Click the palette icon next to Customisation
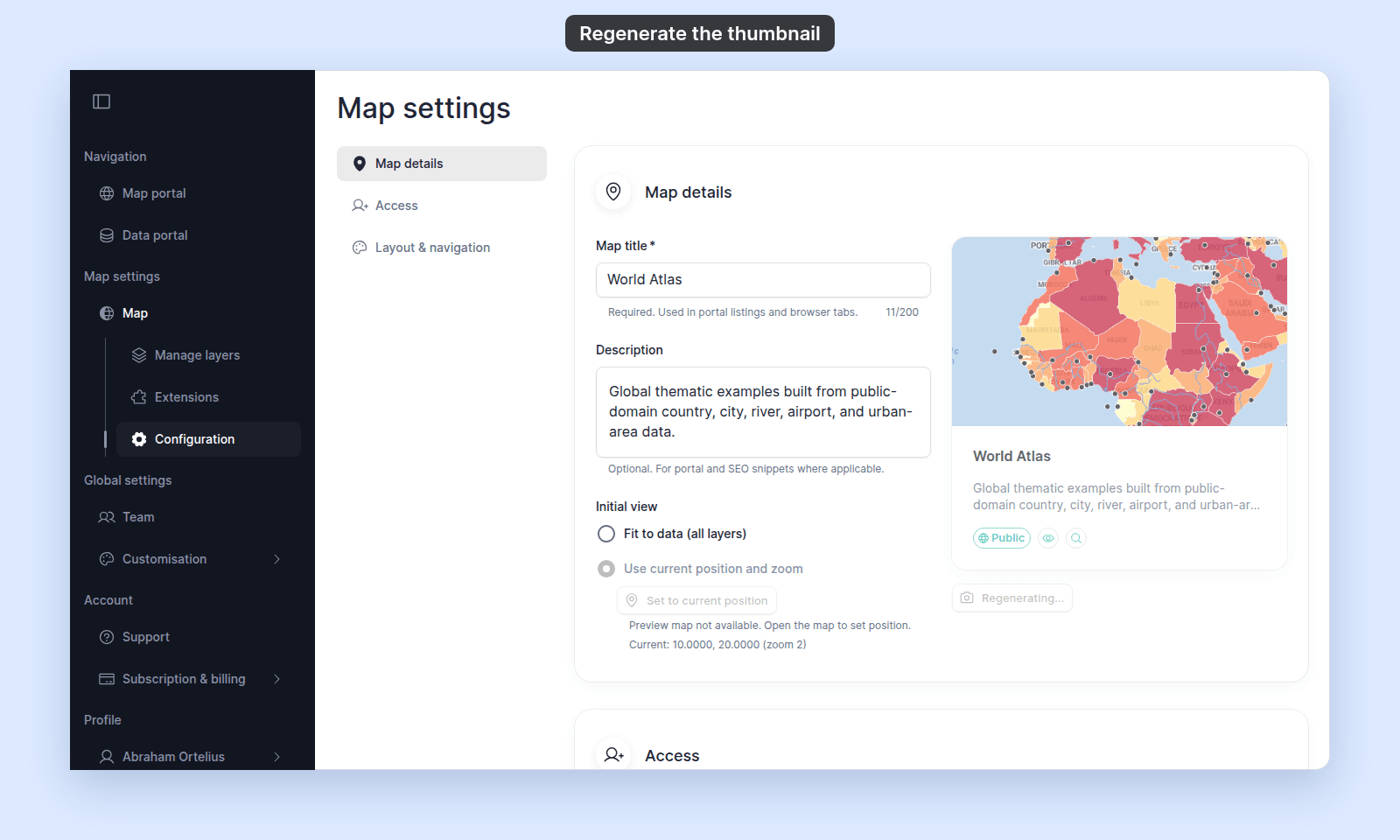The width and height of the screenshot is (1400, 840). pyautogui.click(x=107, y=559)
